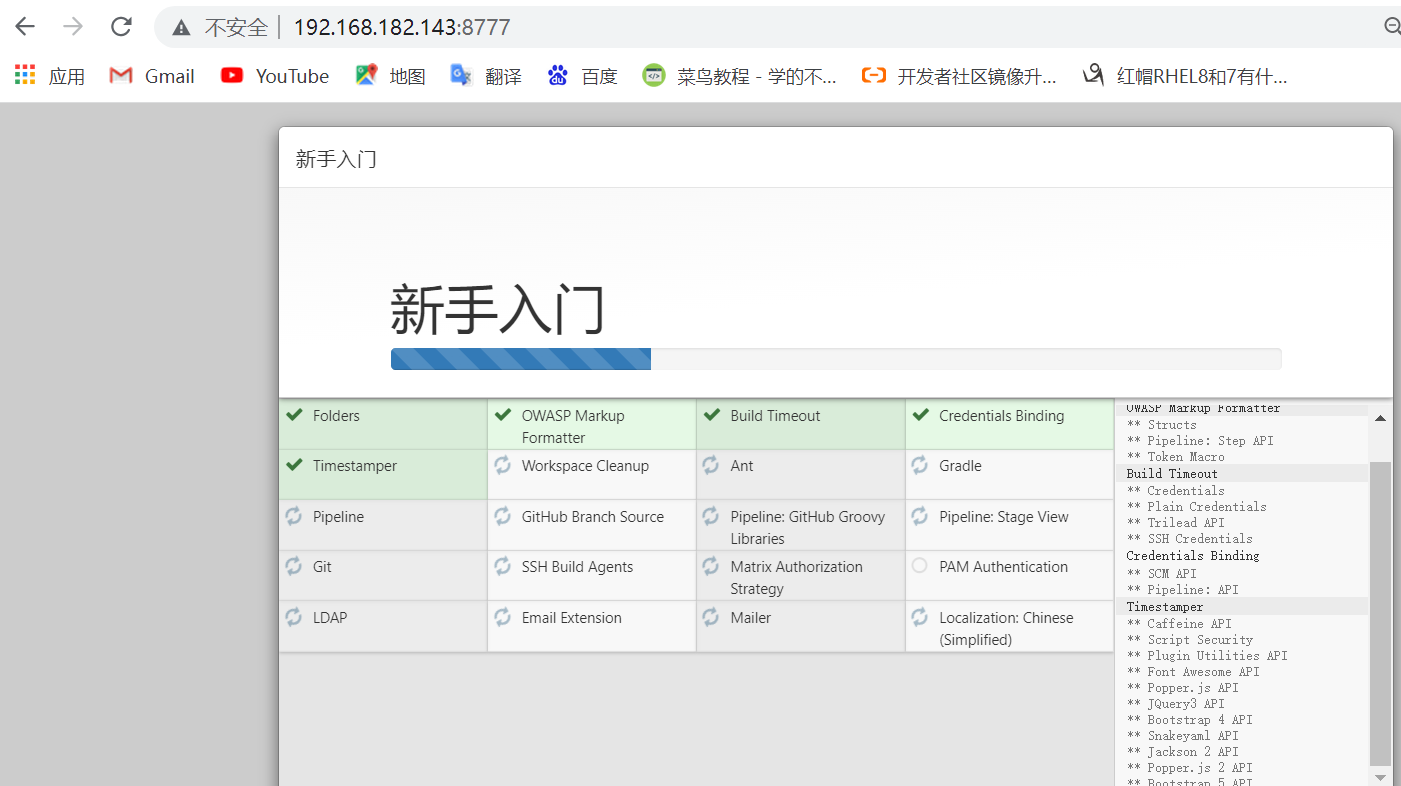Click the pending circle next to PAM Authentication
The height and width of the screenshot is (786, 1401).
coord(920,566)
